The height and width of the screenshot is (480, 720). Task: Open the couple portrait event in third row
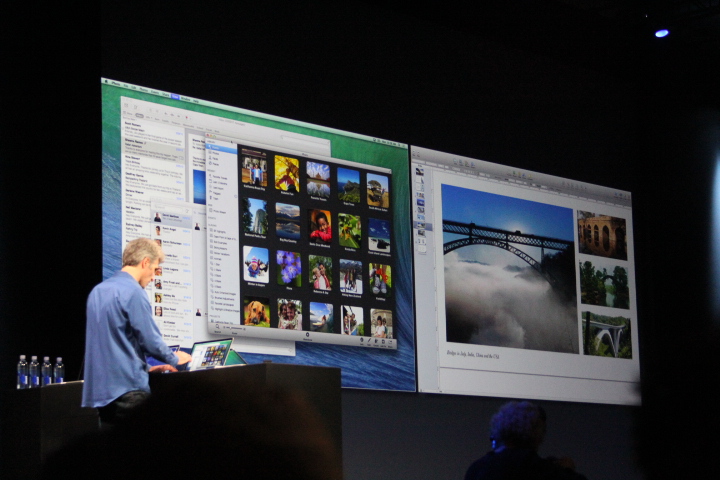pyautogui.click(x=321, y=272)
